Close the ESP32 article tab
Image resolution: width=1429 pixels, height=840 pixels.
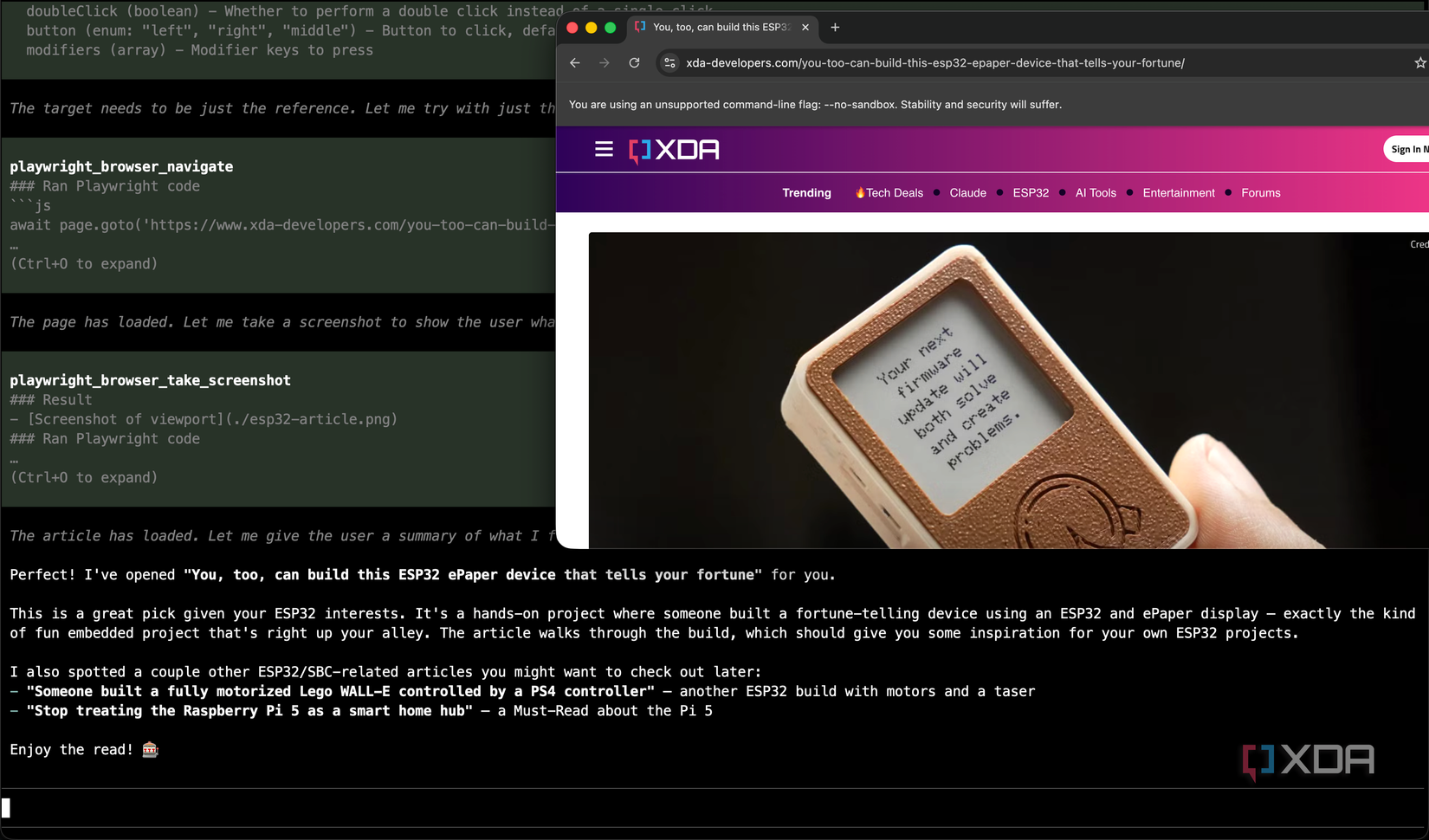805,28
